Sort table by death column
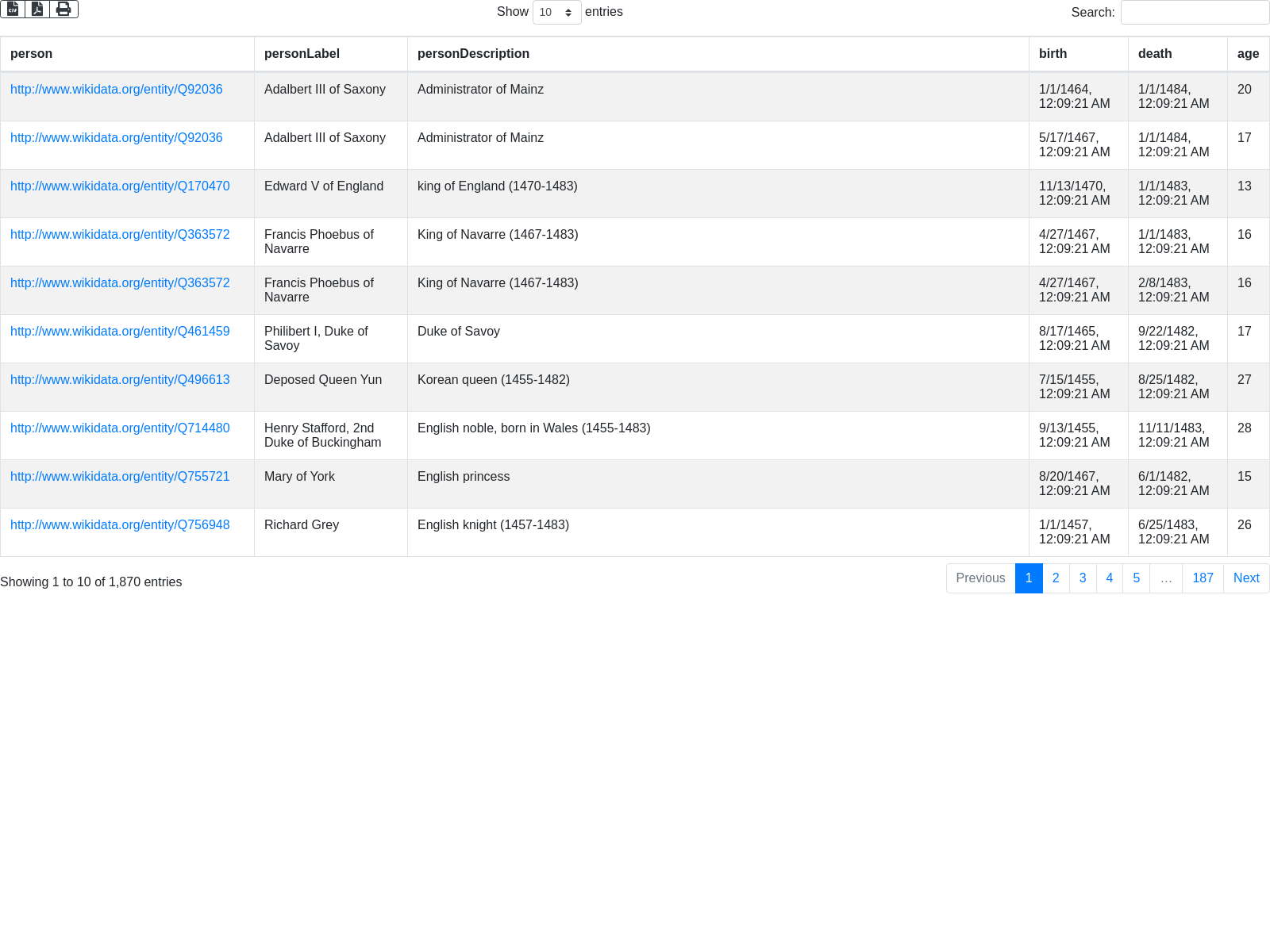 tap(1154, 54)
